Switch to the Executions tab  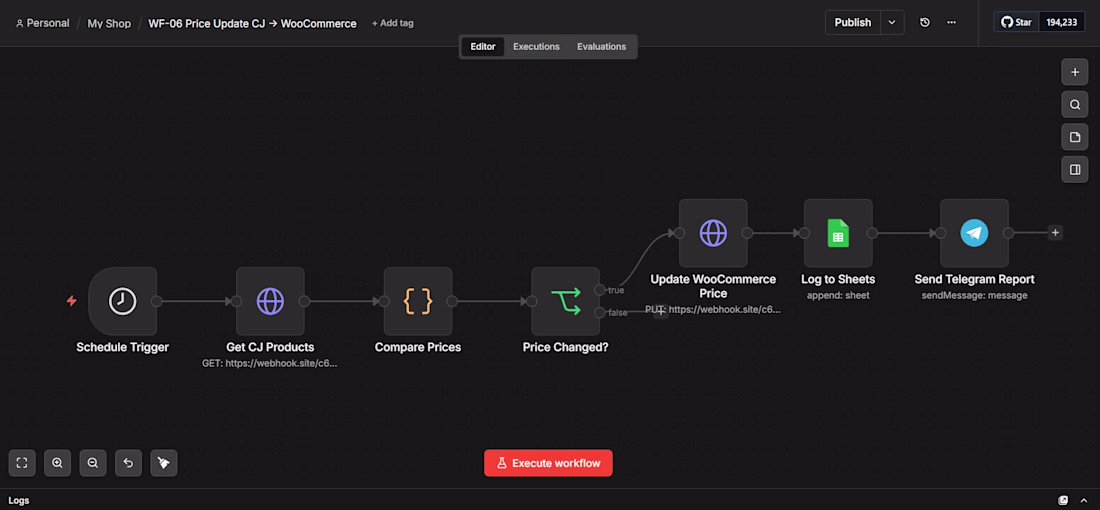point(536,47)
